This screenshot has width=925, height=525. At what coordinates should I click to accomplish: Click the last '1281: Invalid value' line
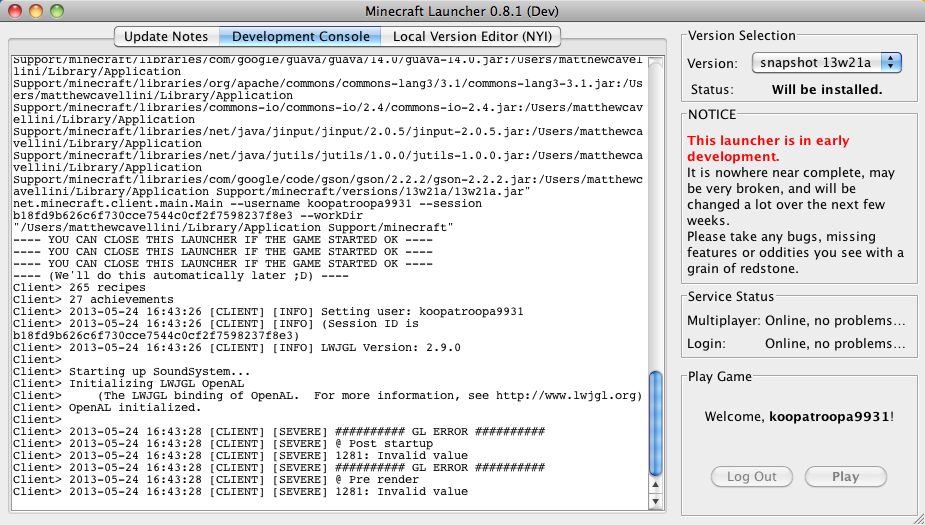[240, 491]
